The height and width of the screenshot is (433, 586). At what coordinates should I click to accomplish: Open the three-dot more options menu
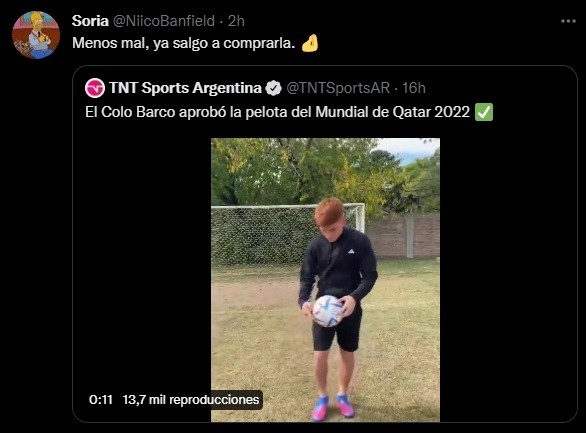pos(568,21)
